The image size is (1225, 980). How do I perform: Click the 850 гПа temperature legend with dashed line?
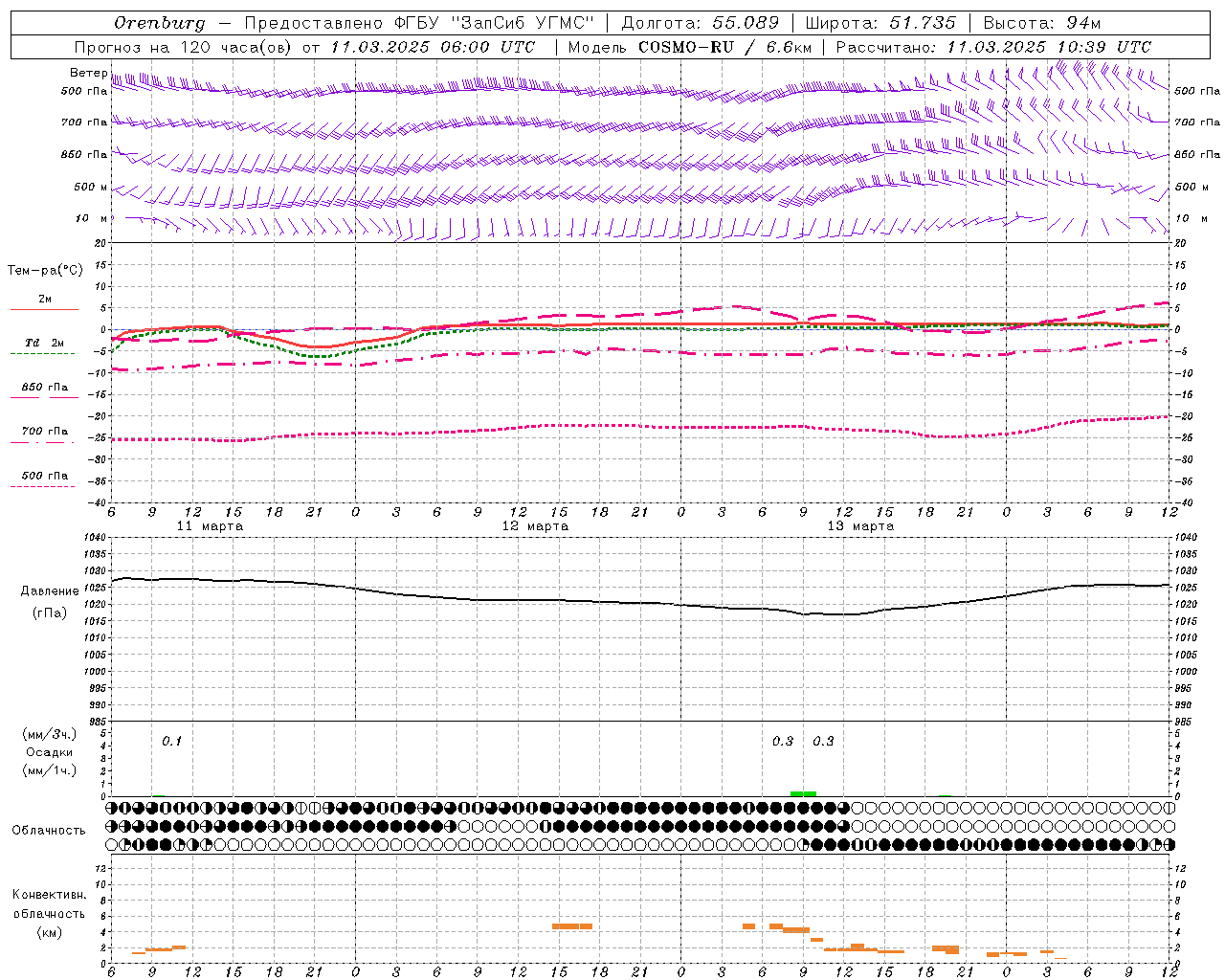[44, 388]
